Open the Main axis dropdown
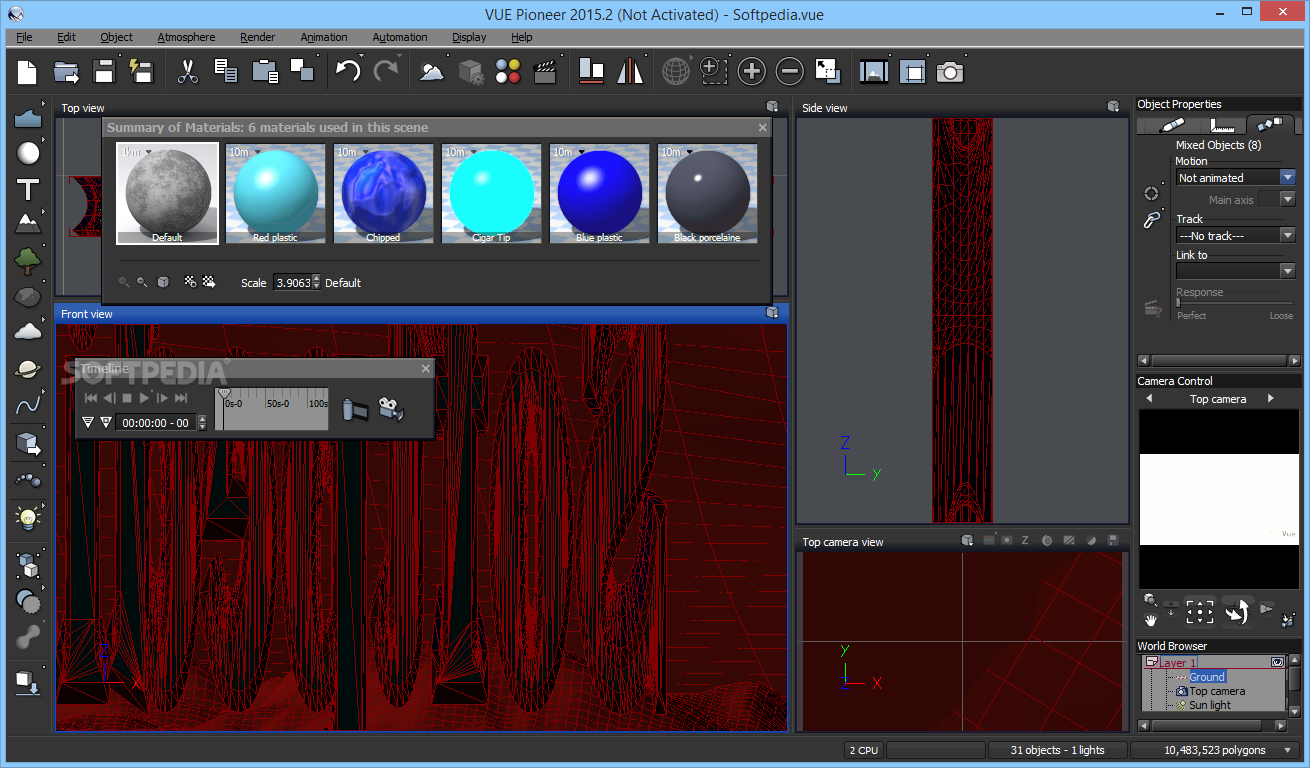This screenshot has width=1310, height=768. (x=1277, y=200)
